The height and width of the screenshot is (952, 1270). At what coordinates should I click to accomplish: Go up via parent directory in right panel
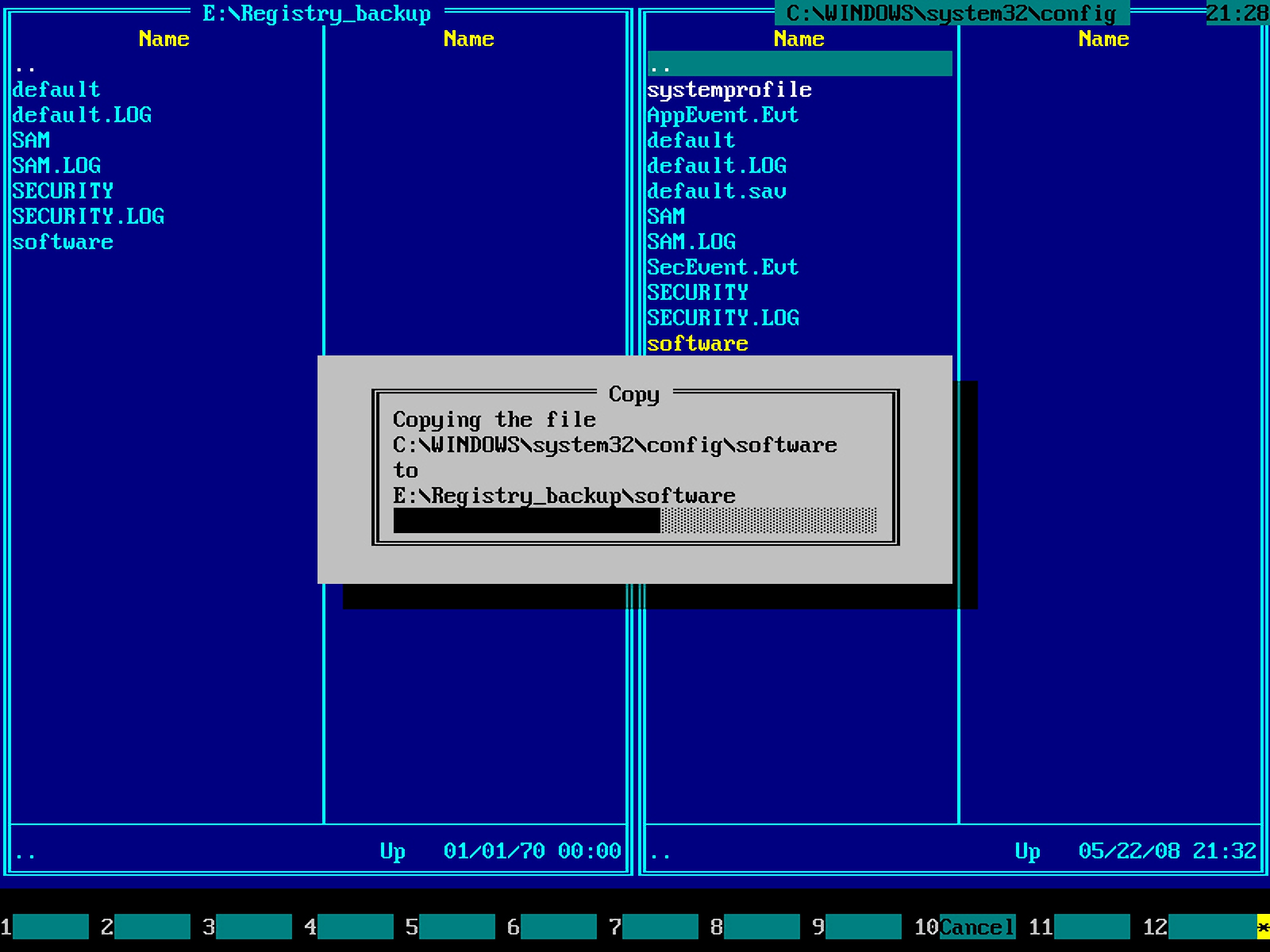[x=799, y=64]
